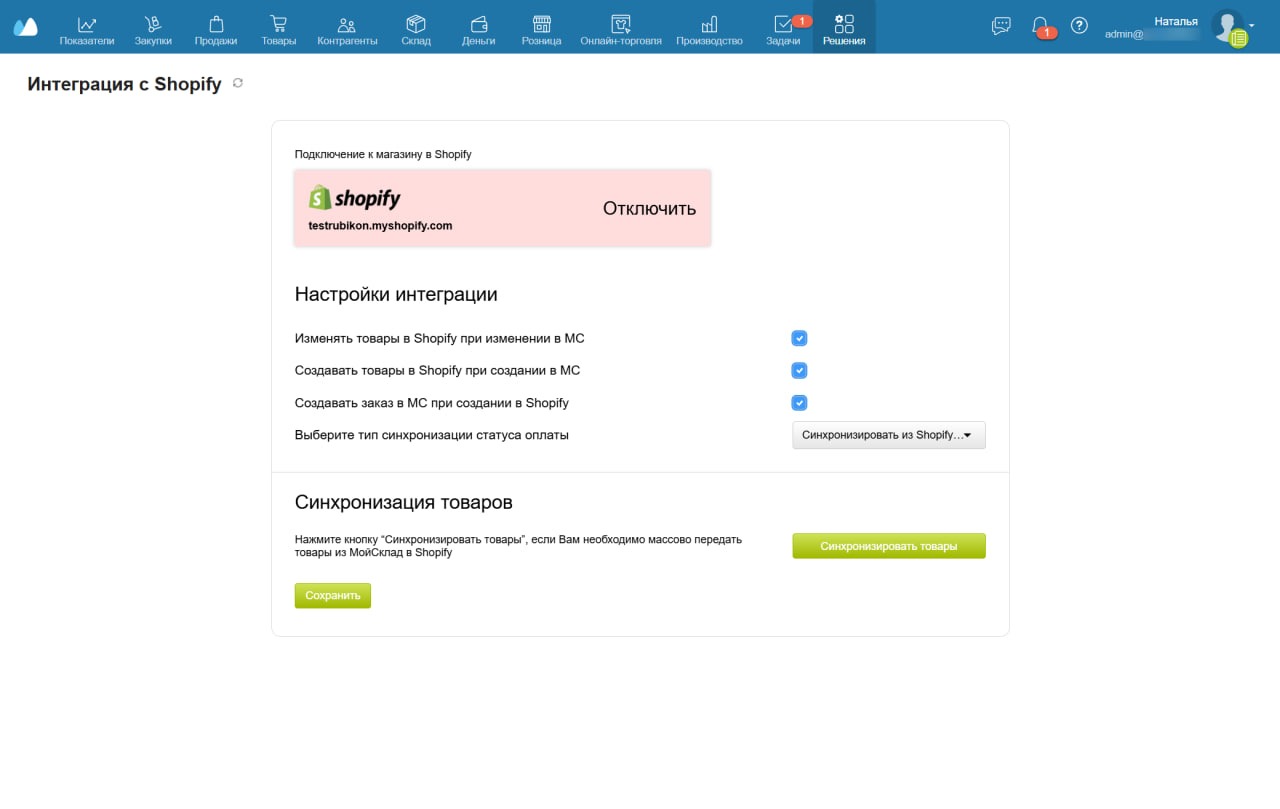The width and height of the screenshot is (1280, 809).
Task: Open the Склад section
Action: pyautogui.click(x=416, y=31)
